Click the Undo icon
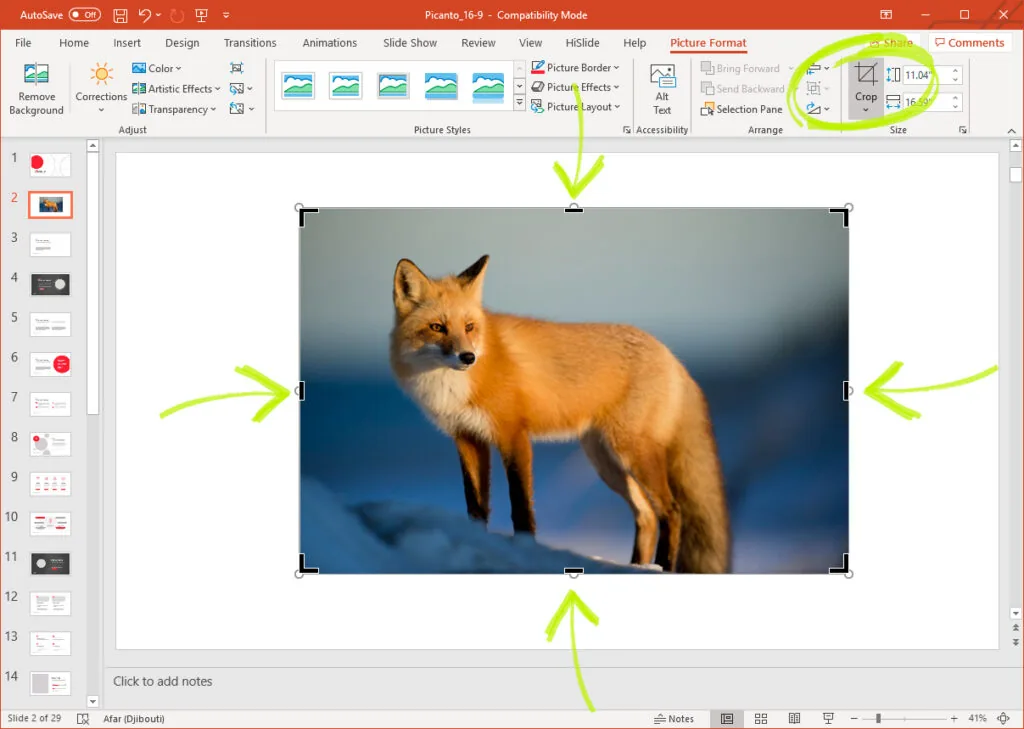The image size is (1024, 729). [144, 15]
